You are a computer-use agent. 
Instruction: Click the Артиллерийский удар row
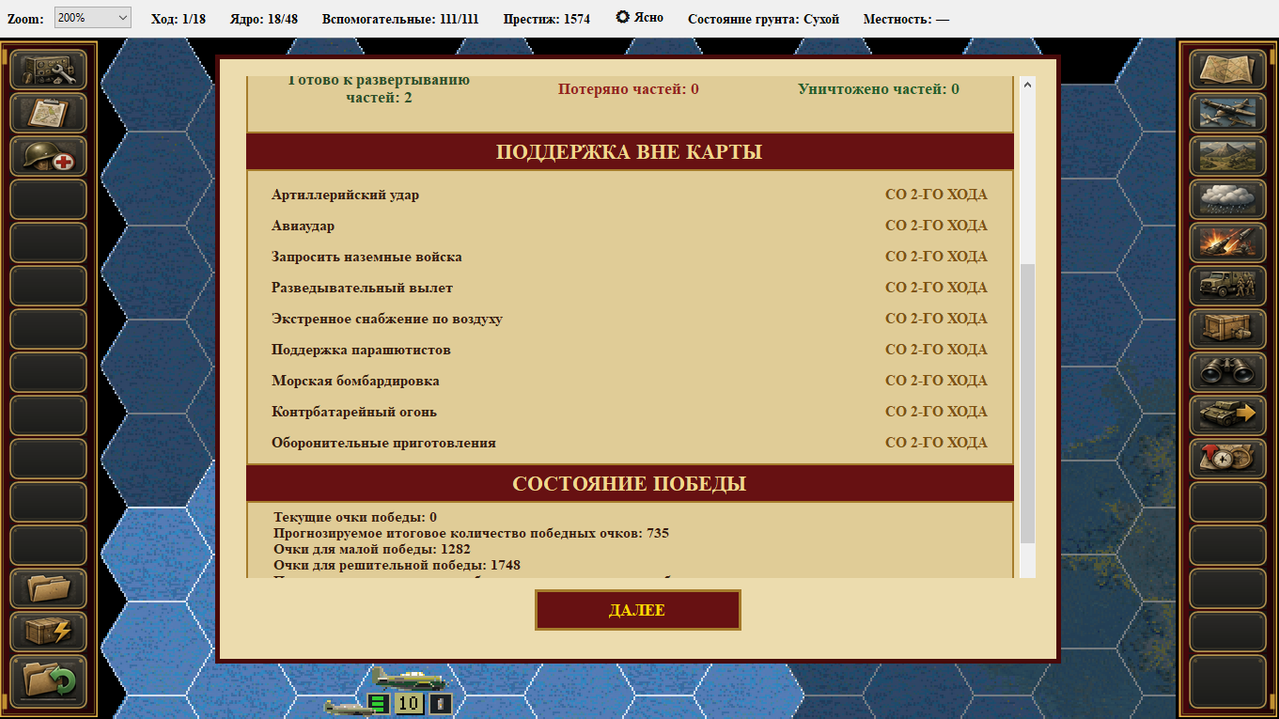coord(630,195)
